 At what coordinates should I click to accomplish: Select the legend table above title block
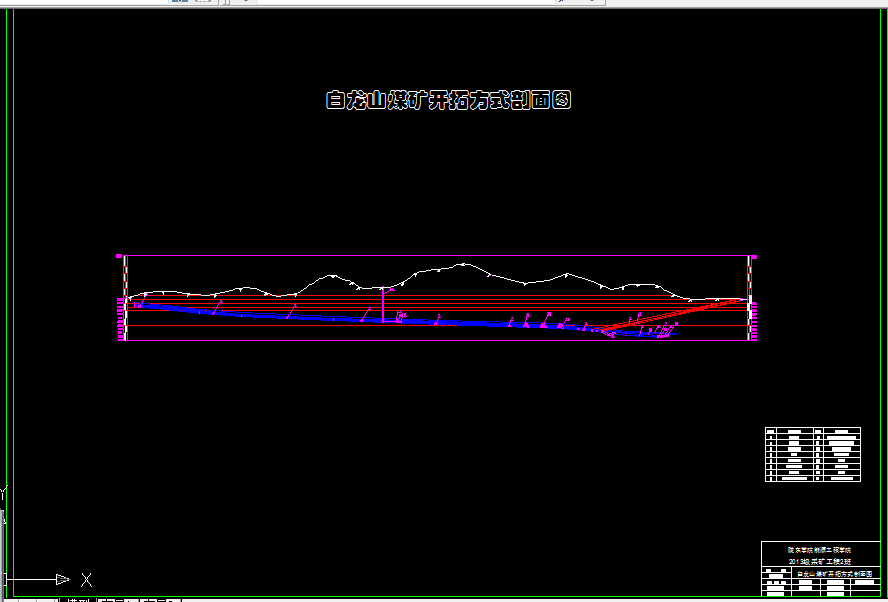click(813, 455)
